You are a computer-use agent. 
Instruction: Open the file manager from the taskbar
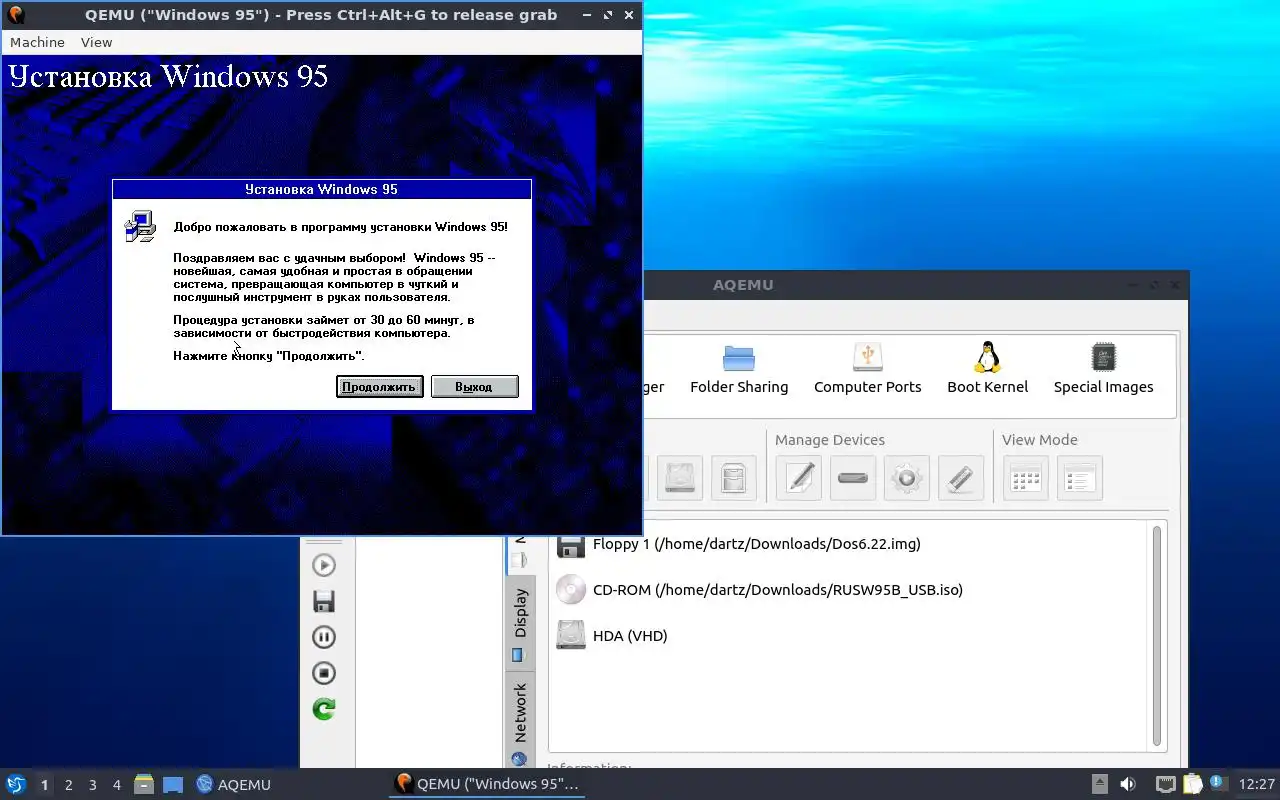pos(144,785)
